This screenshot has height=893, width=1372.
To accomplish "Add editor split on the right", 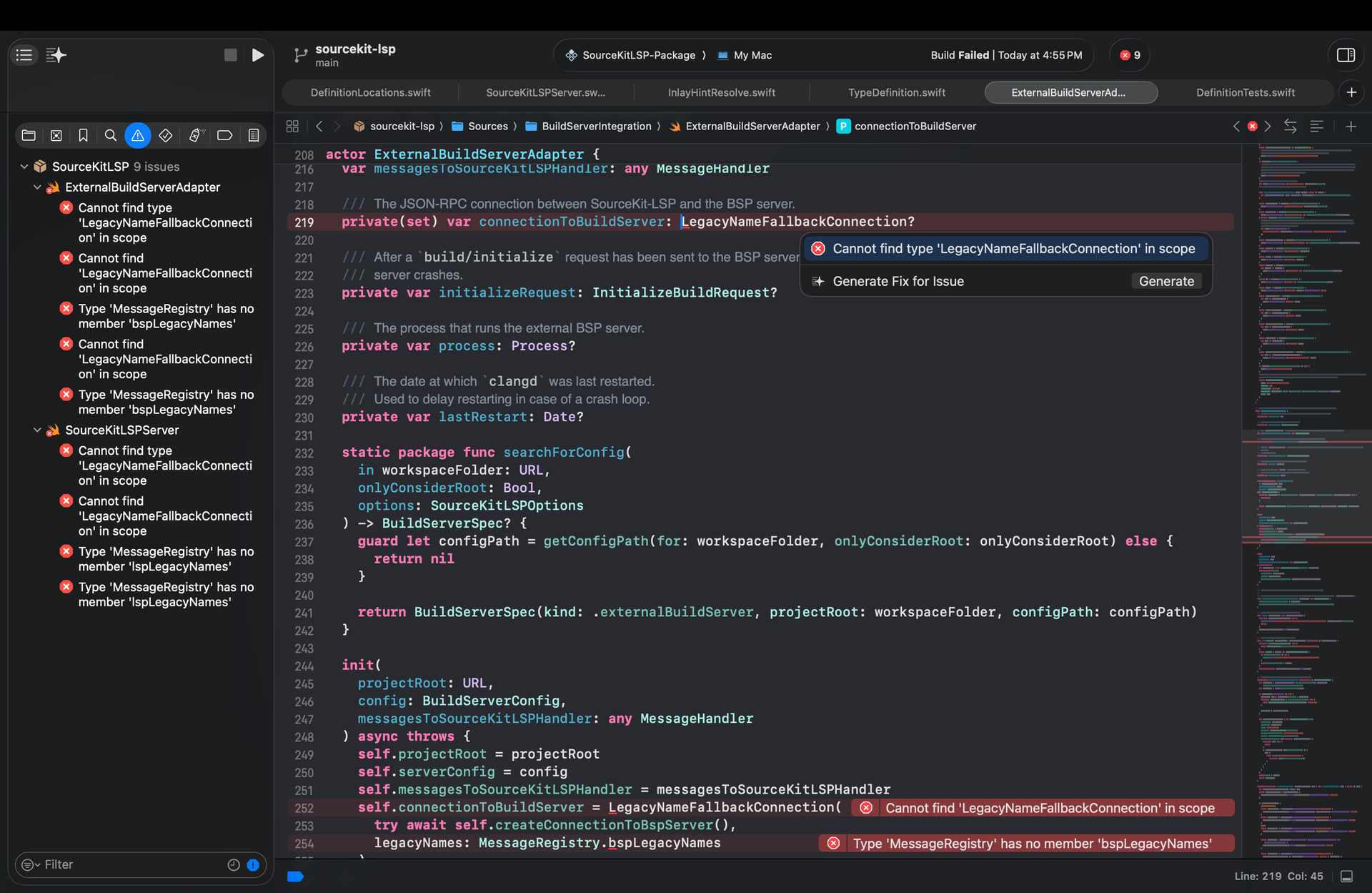I will coord(1351,126).
